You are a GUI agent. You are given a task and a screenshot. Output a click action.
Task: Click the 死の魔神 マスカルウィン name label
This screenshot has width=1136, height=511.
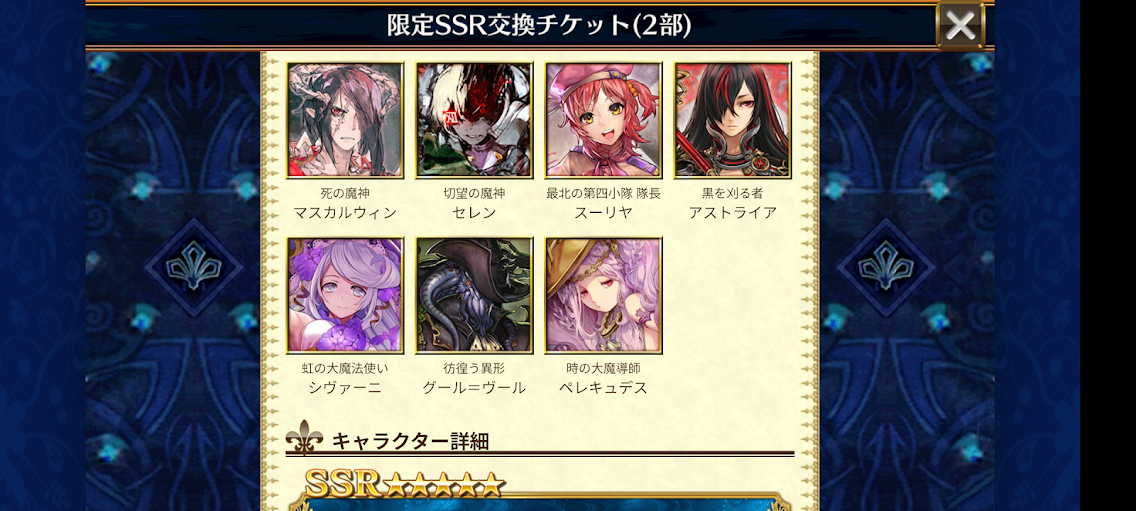pos(345,203)
